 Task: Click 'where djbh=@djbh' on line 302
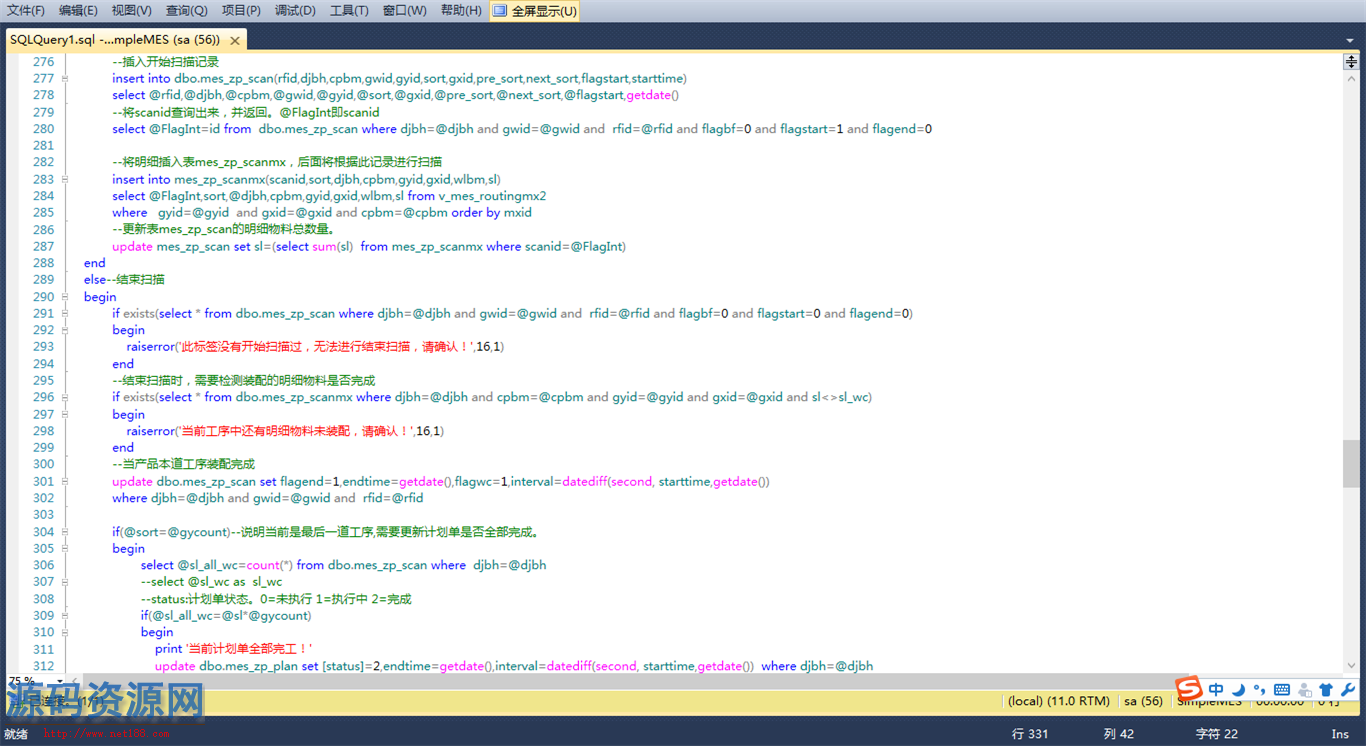tap(168, 498)
